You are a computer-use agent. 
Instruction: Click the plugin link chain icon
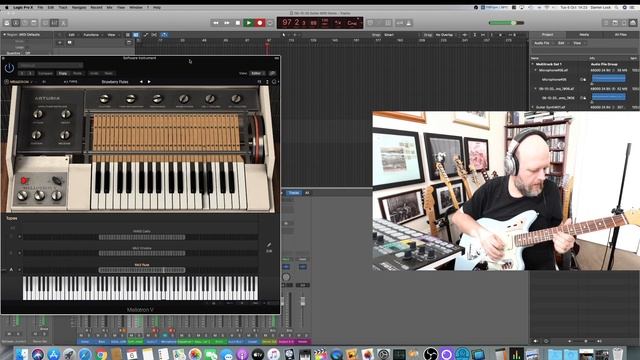point(272,73)
